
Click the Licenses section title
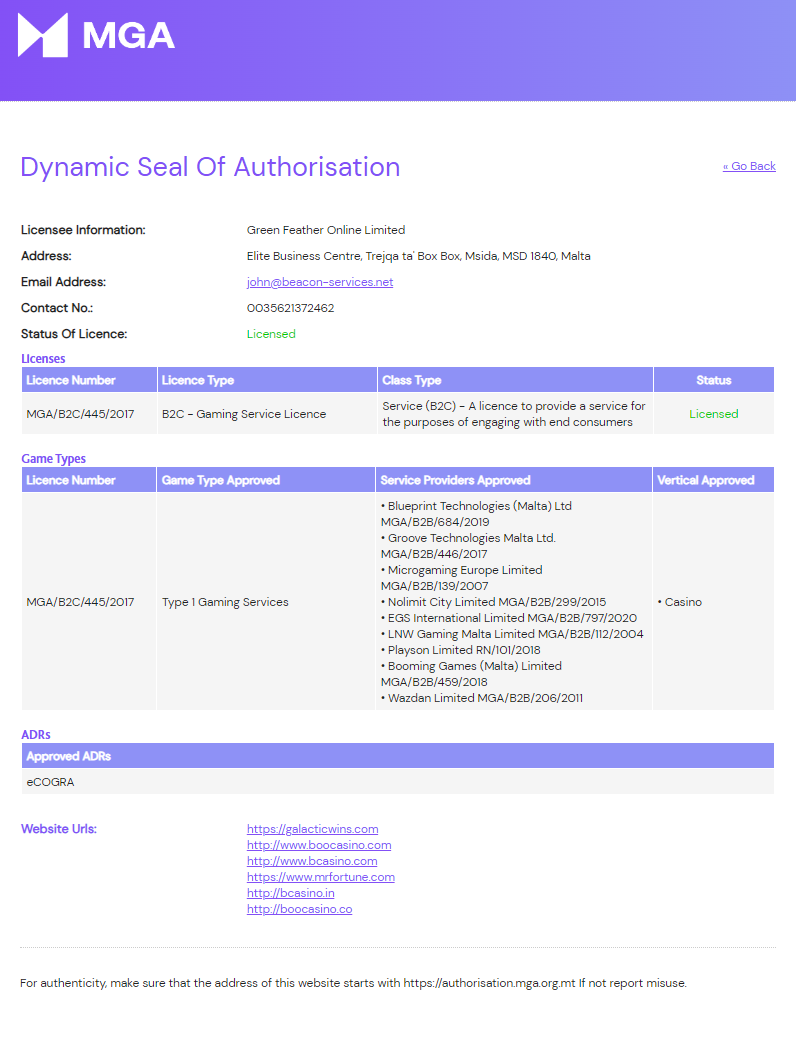(x=43, y=359)
